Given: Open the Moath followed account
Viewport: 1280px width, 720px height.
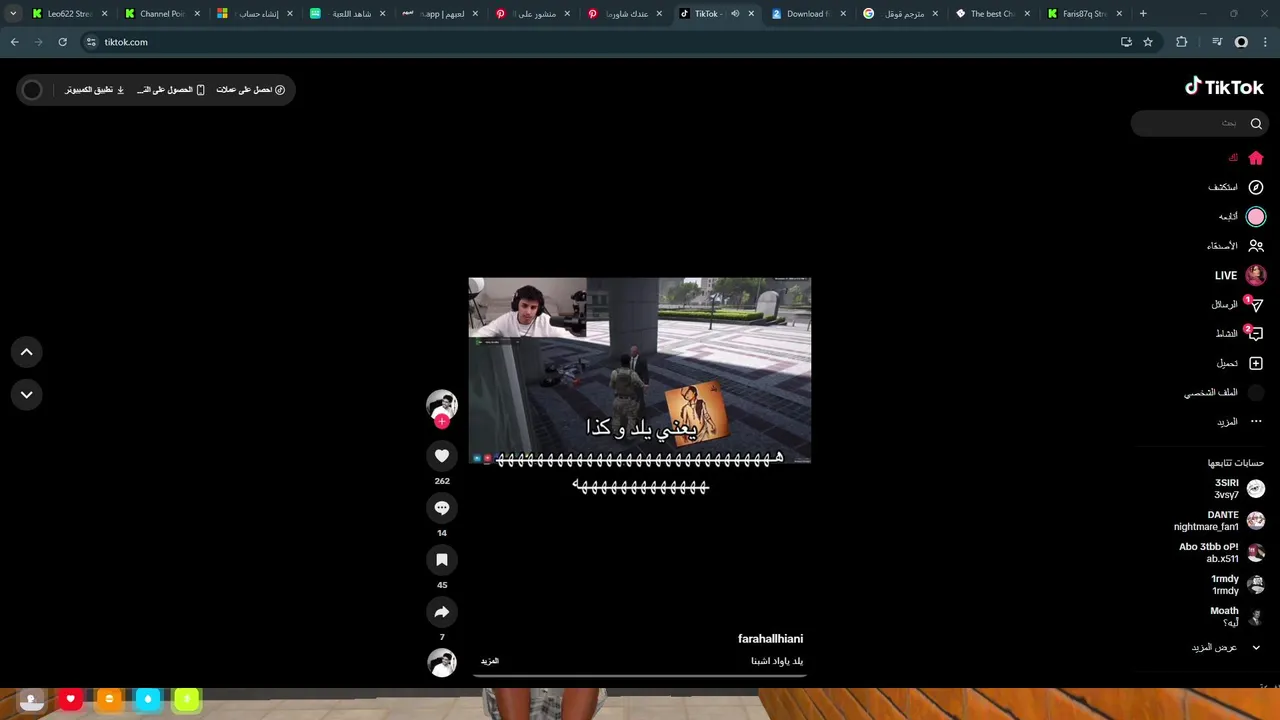Looking at the screenshot, I should click(1238, 617).
